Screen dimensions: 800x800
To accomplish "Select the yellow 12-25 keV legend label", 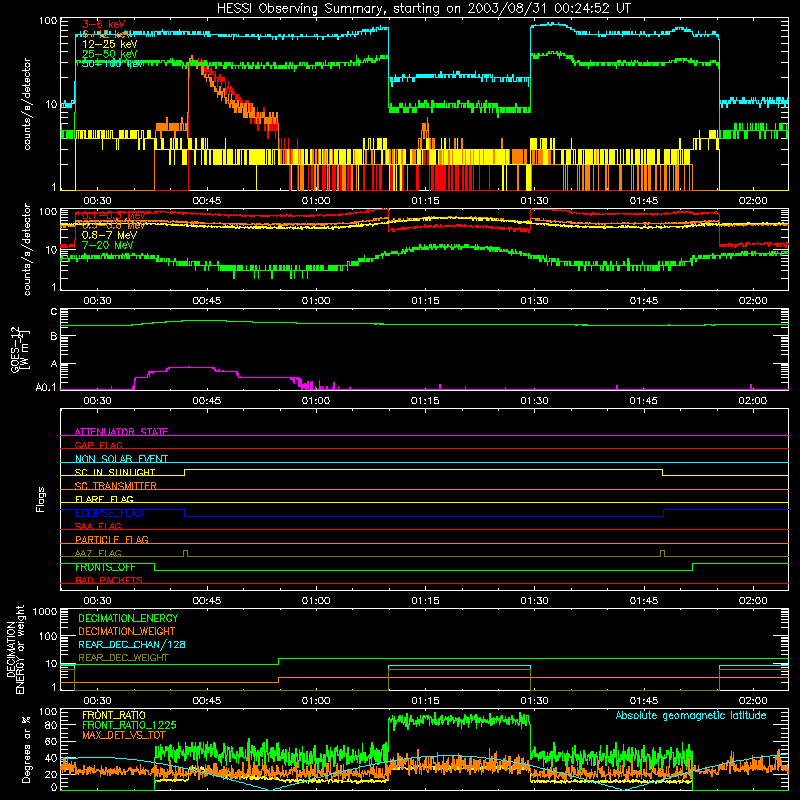I will 110,44.
